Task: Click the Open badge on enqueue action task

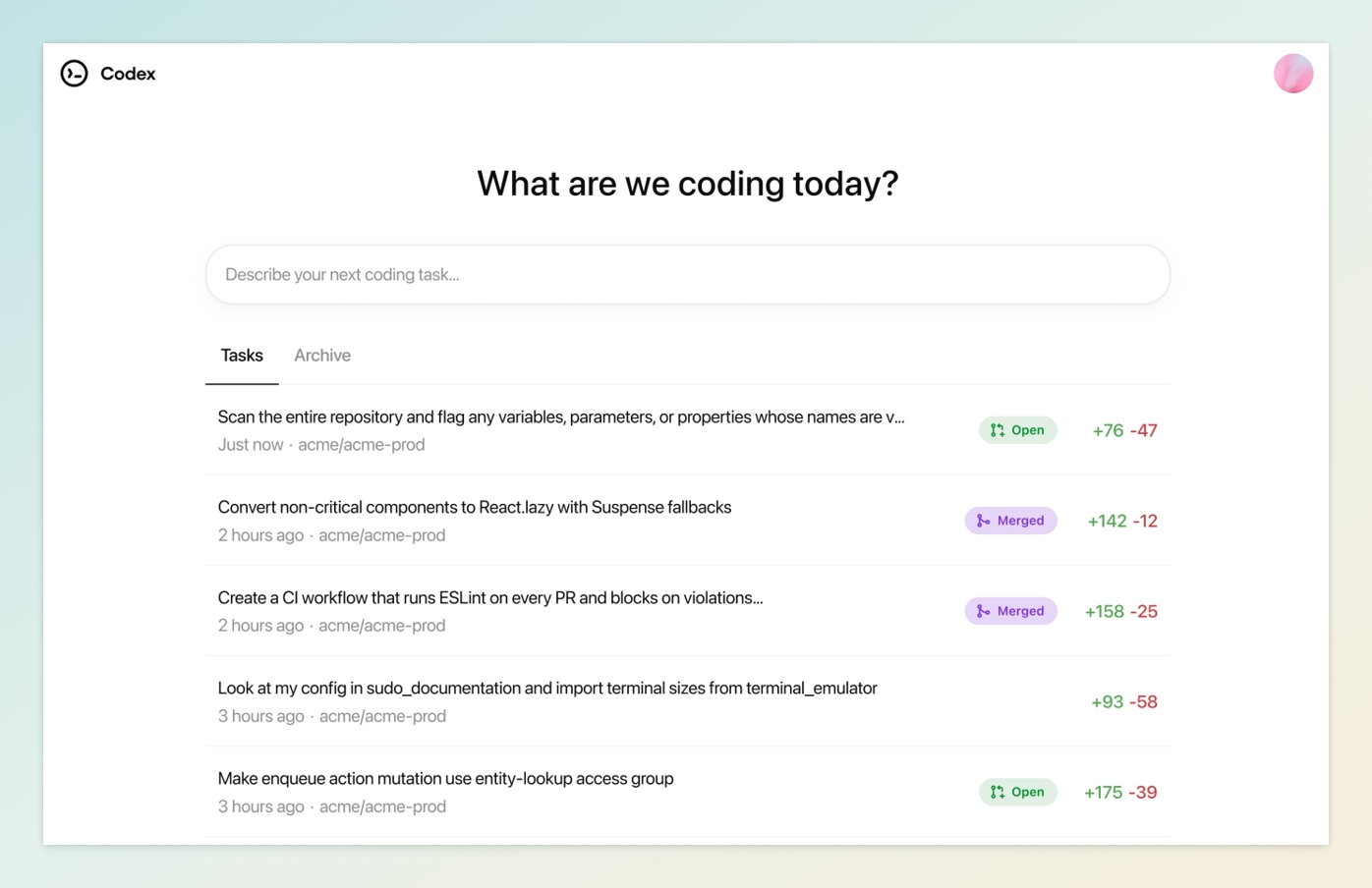Action: click(x=1018, y=792)
